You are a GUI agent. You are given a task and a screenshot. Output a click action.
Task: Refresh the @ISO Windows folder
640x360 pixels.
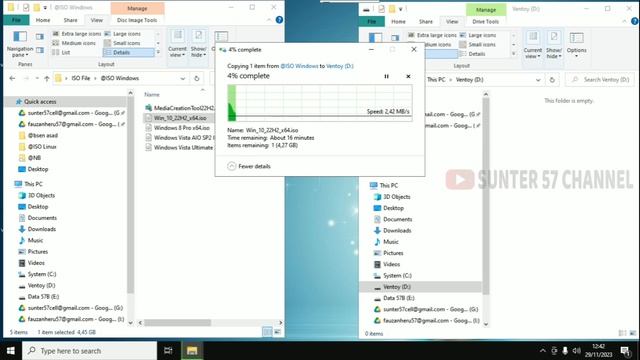[197, 78]
